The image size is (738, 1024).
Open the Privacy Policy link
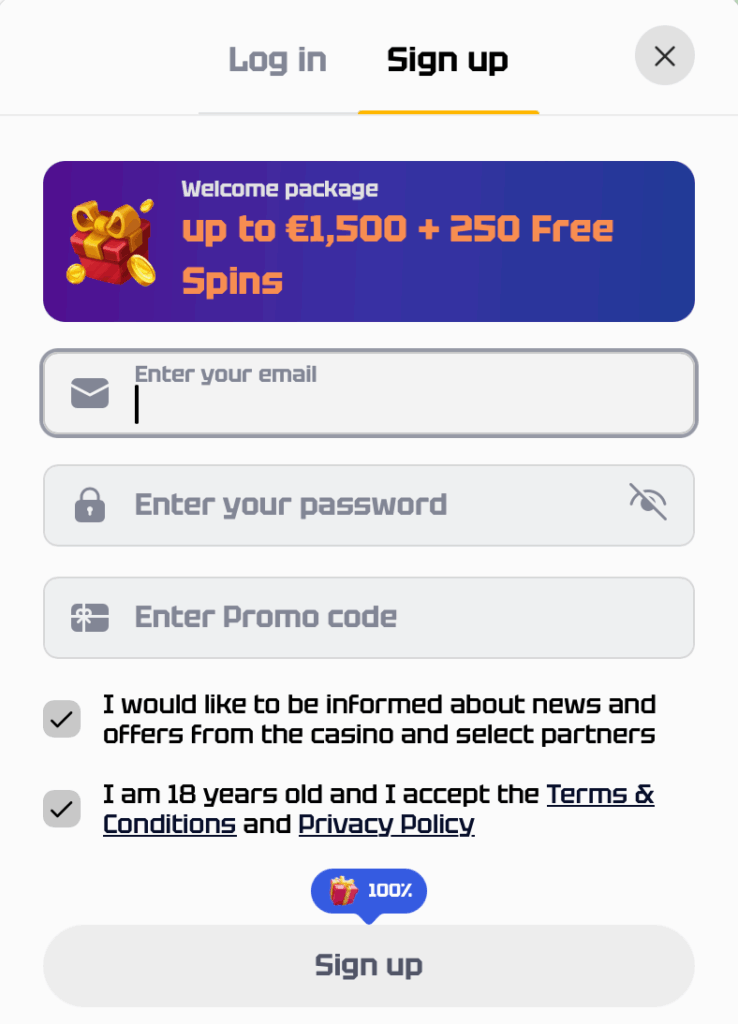click(386, 824)
